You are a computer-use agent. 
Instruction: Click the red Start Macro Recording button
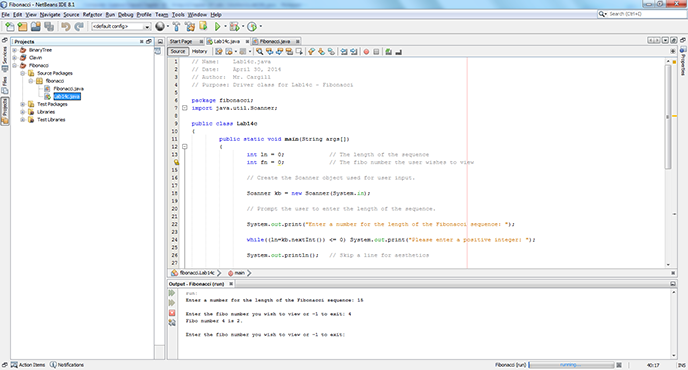[x=366, y=52]
